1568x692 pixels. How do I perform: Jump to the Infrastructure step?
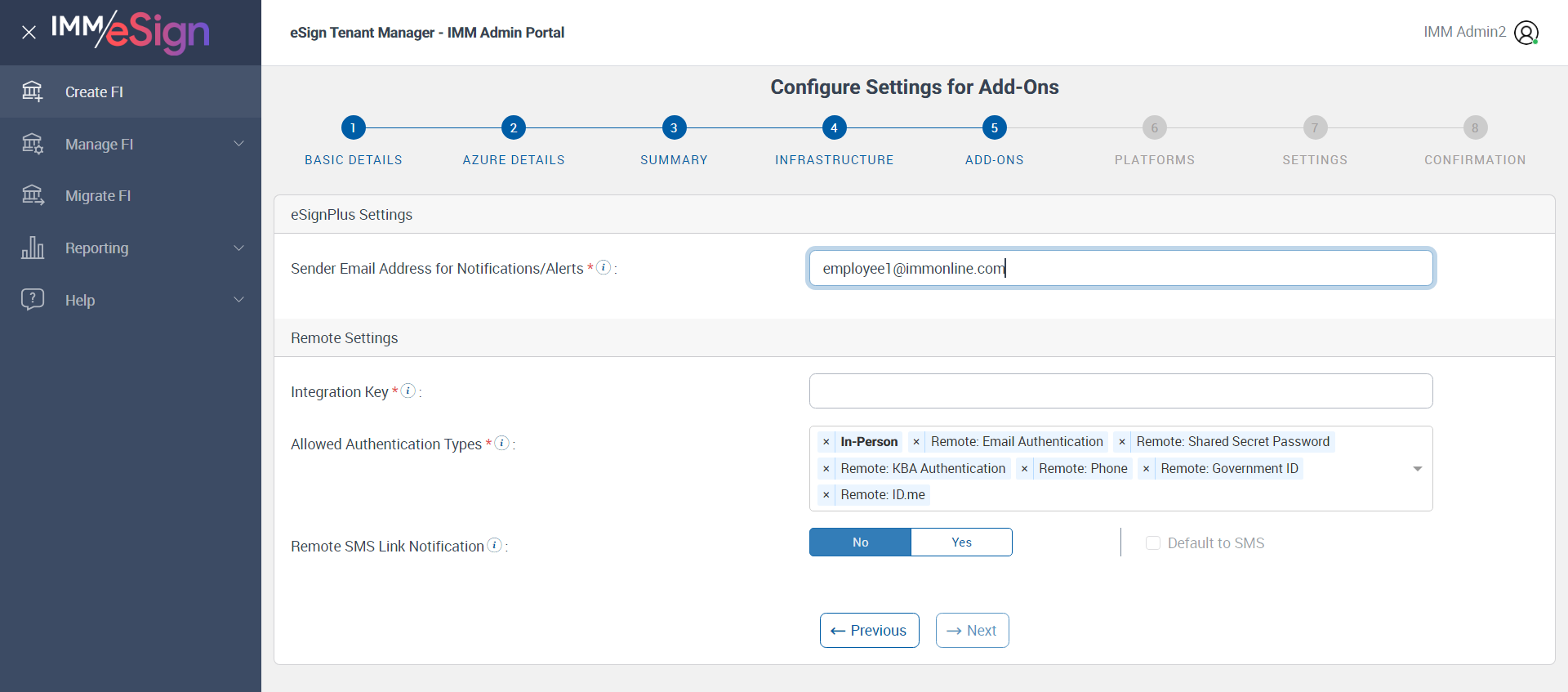pyautogui.click(x=834, y=128)
